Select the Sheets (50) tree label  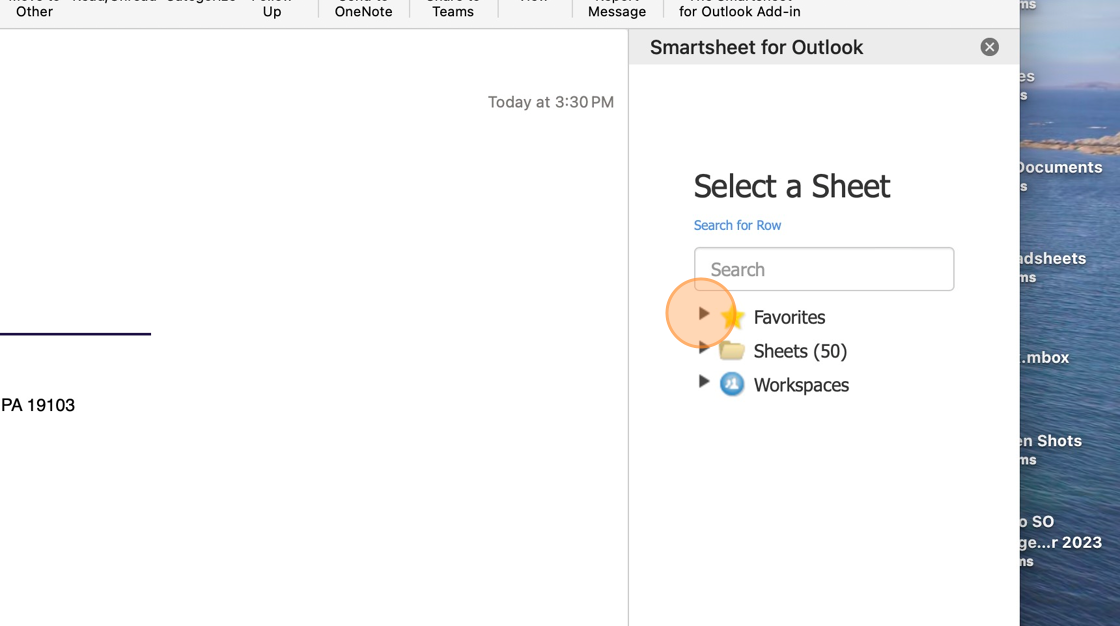point(800,352)
